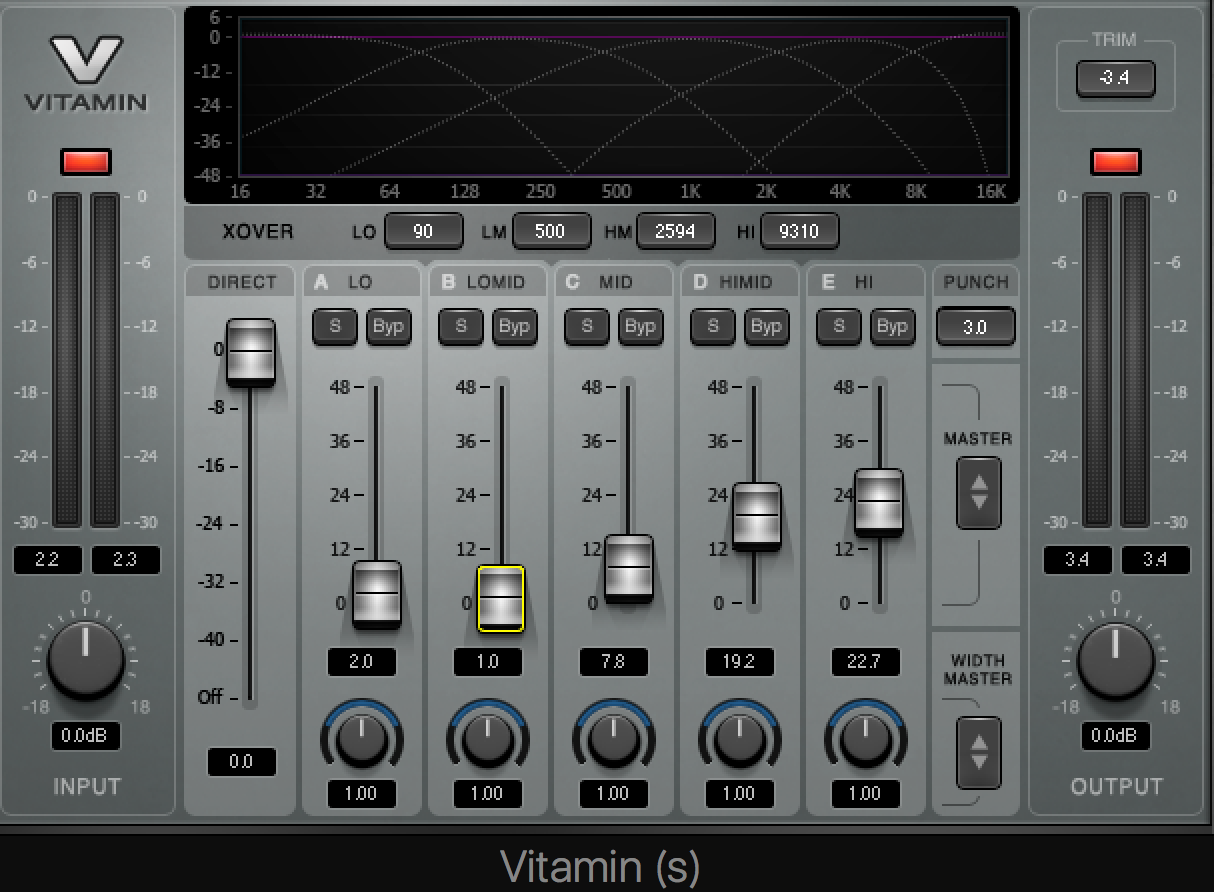Screen dimensions: 1214x892
Task: Click the MID band width knob
Action: (x=613, y=740)
